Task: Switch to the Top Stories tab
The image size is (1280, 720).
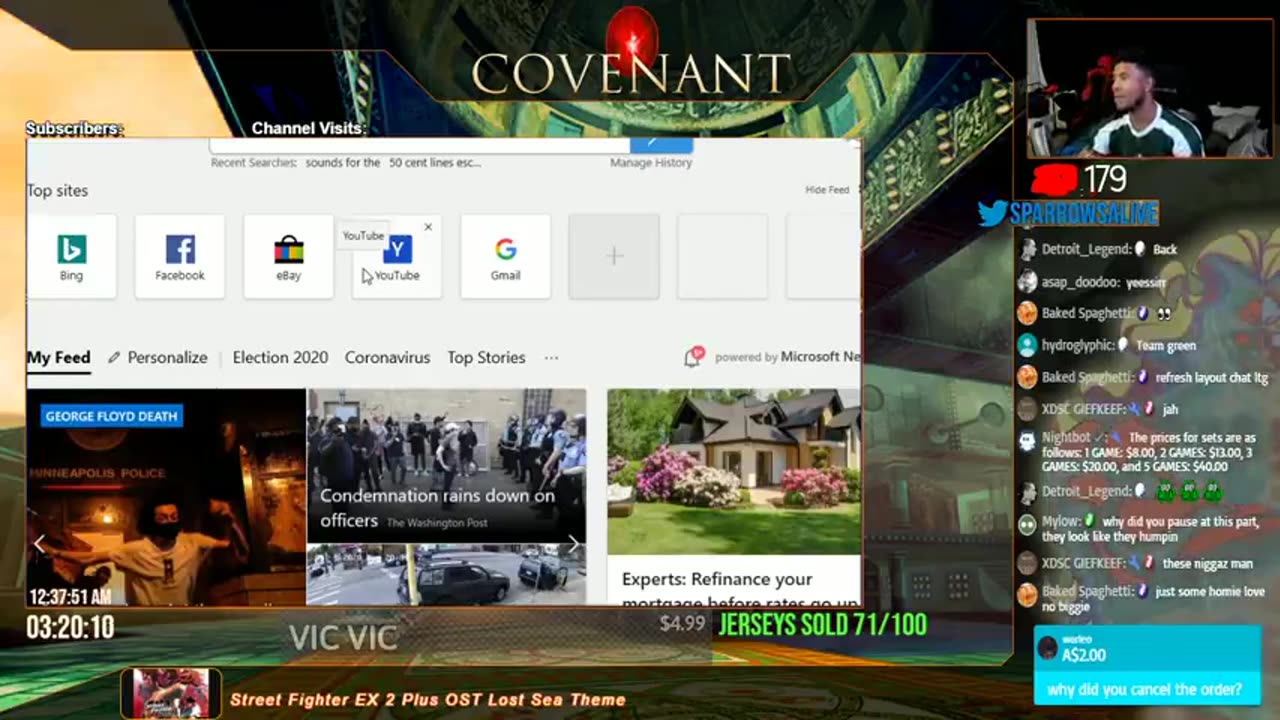Action: [x=486, y=357]
